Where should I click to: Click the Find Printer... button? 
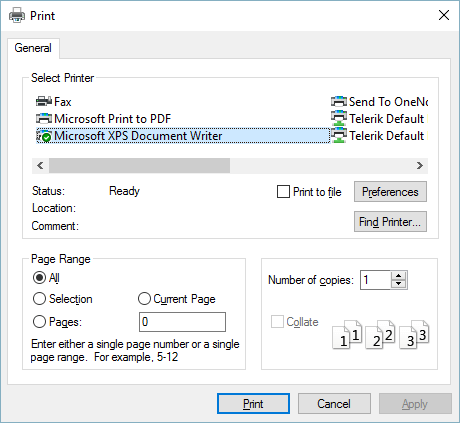(x=390, y=221)
